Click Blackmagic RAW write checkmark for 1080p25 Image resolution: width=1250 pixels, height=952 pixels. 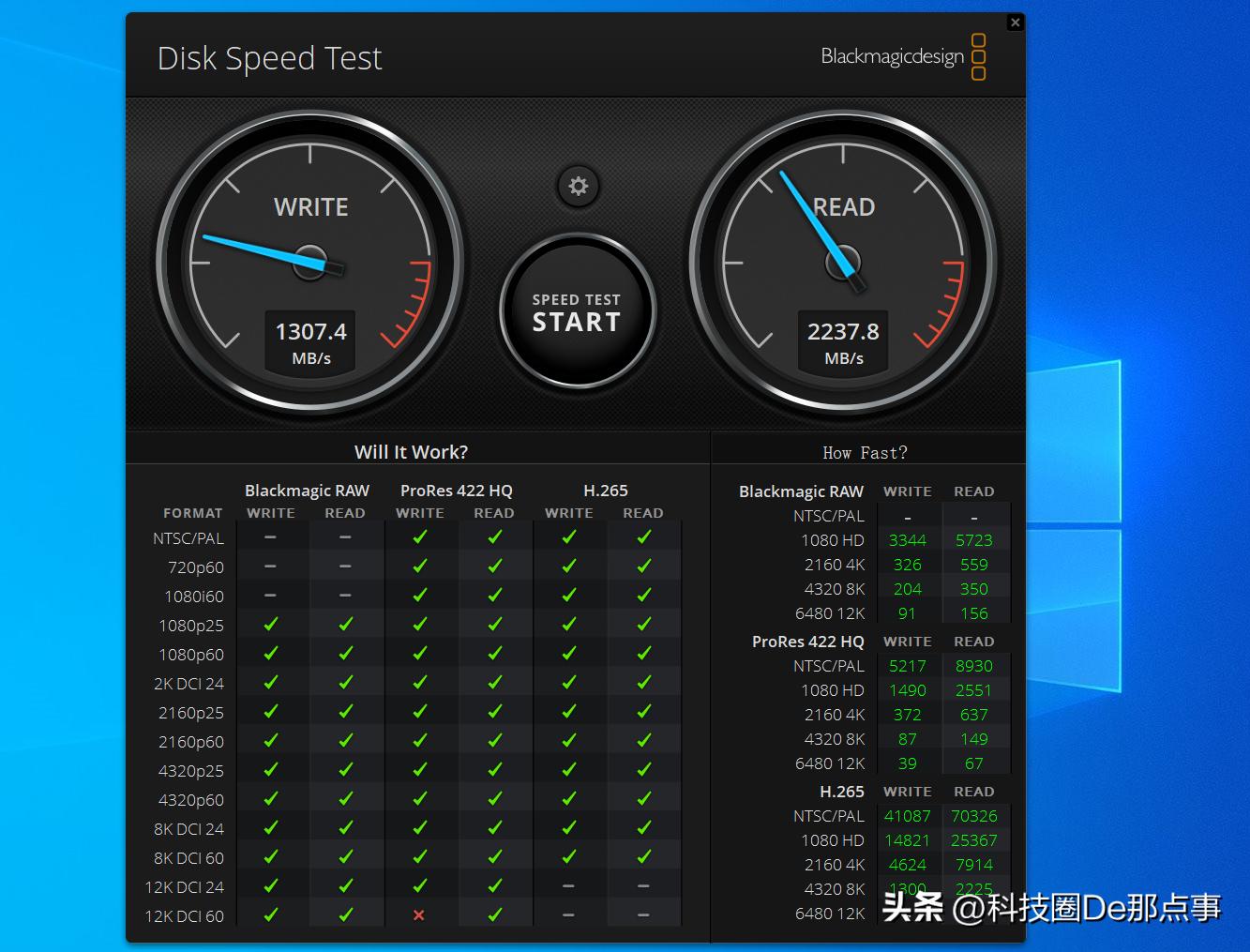[271, 625]
